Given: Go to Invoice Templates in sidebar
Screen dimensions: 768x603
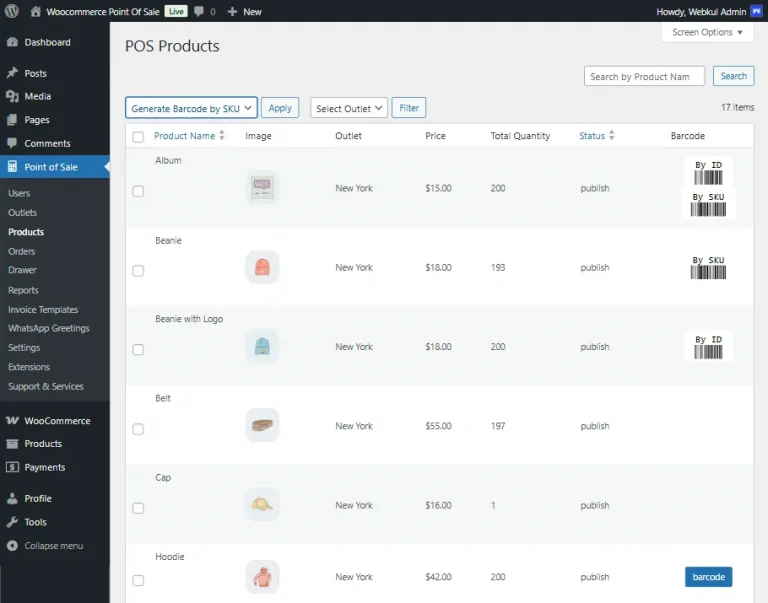Looking at the screenshot, I should pos(43,310).
